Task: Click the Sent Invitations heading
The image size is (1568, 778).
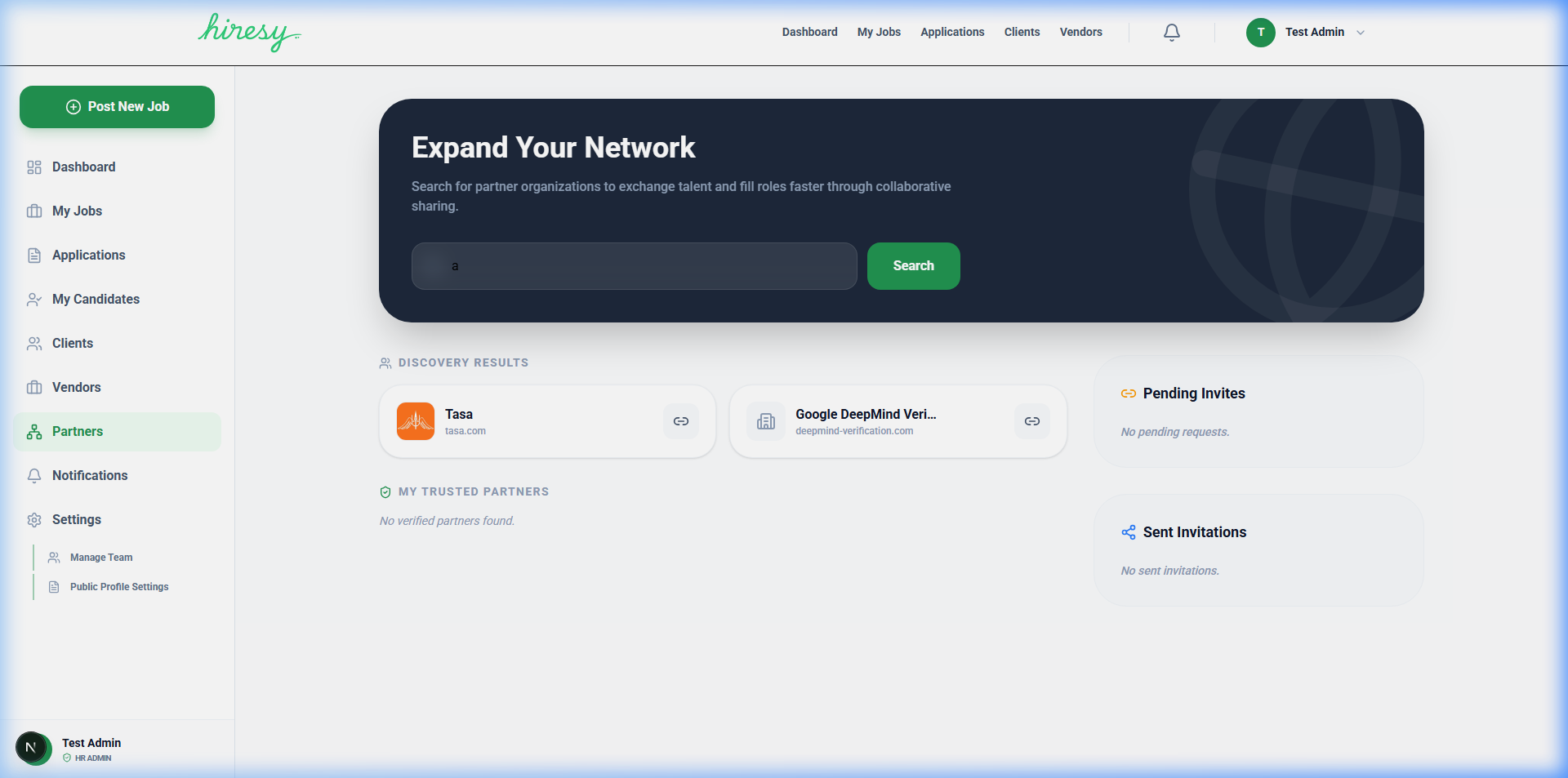Action: click(x=1195, y=532)
